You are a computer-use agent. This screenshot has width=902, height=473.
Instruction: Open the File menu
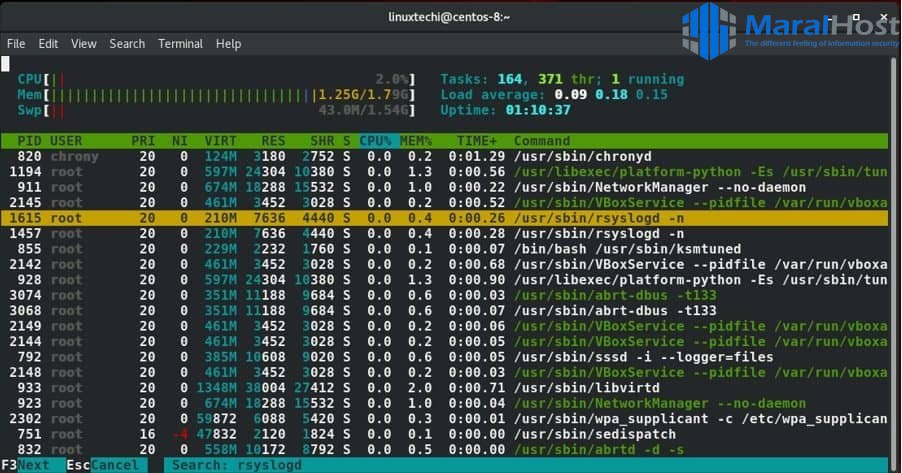click(x=16, y=44)
